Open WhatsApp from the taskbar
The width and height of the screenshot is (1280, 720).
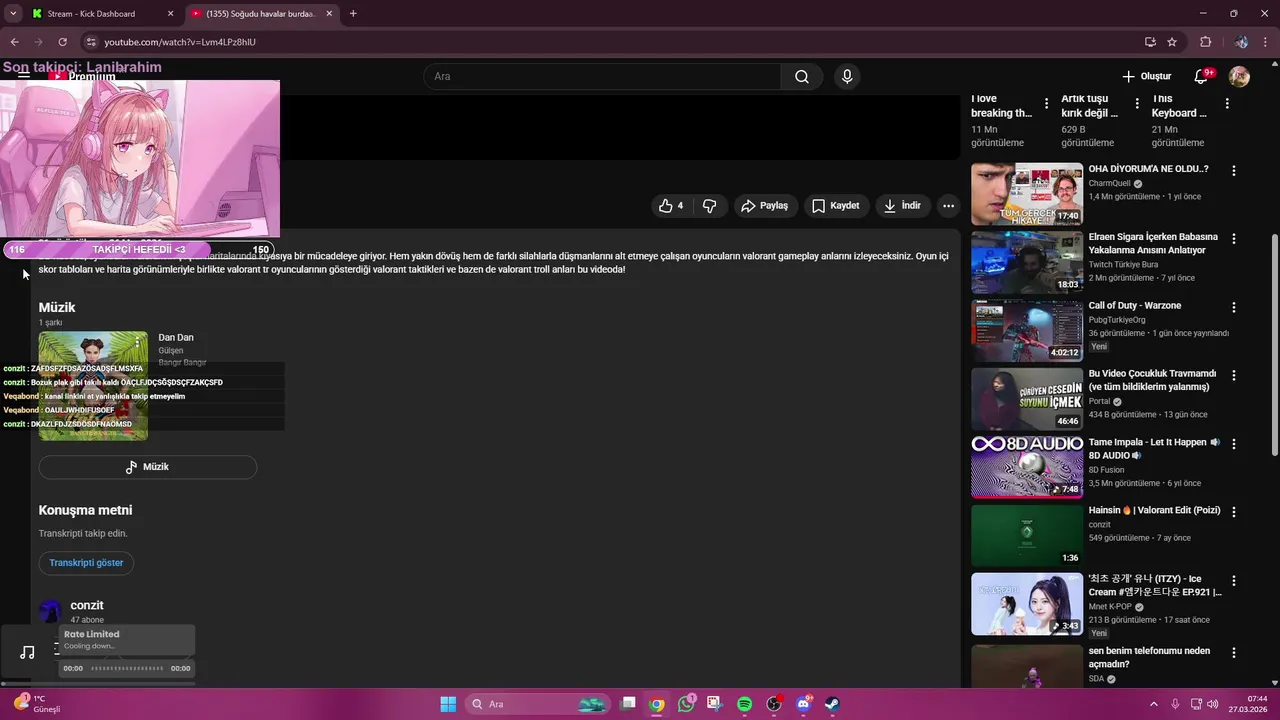click(x=685, y=704)
